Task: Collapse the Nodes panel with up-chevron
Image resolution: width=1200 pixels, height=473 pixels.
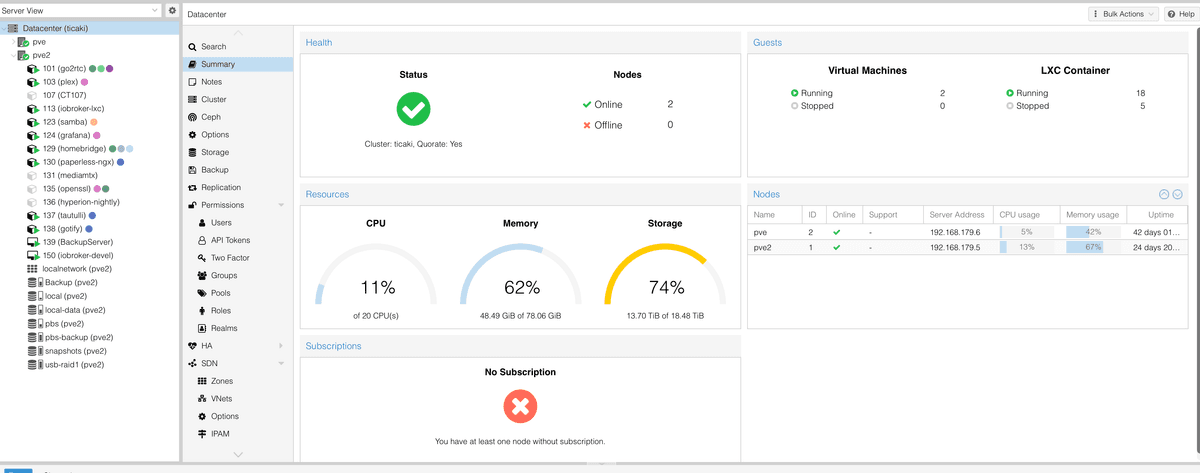Action: click(1164, 195)
